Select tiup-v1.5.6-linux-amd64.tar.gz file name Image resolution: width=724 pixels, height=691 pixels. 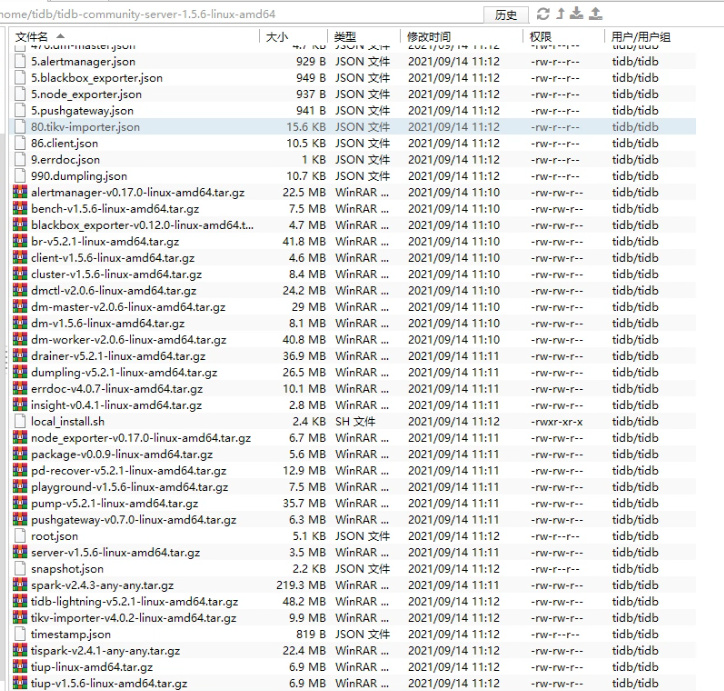(109, 684)
